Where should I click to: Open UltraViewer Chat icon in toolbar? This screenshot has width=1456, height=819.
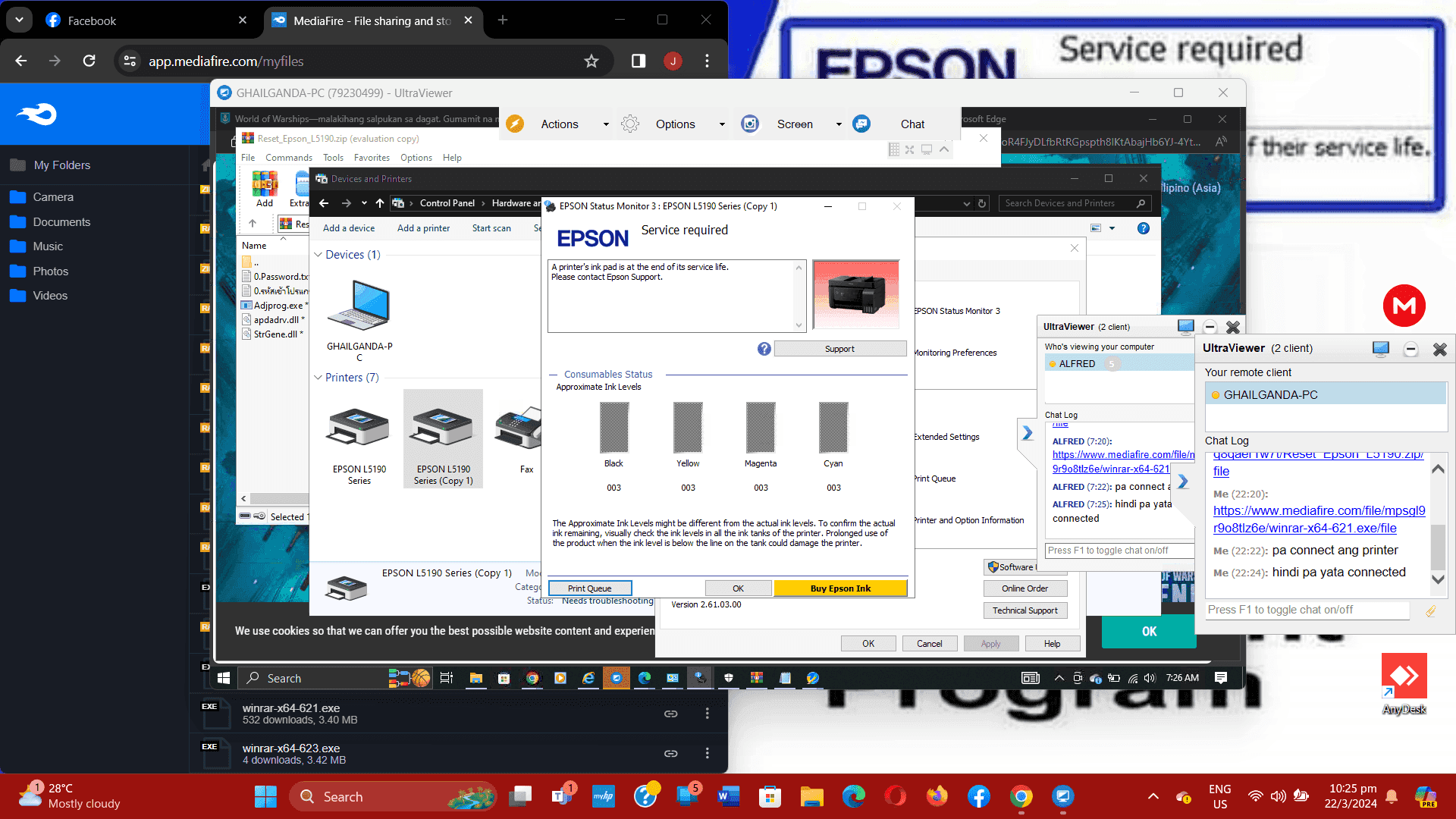pos(861,124)
